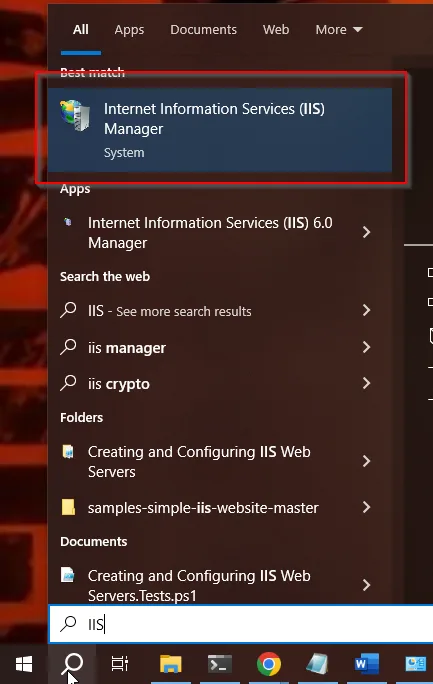
Task: Expand IIS 6.0 Manager result chevron
Action: click(366, 232)
